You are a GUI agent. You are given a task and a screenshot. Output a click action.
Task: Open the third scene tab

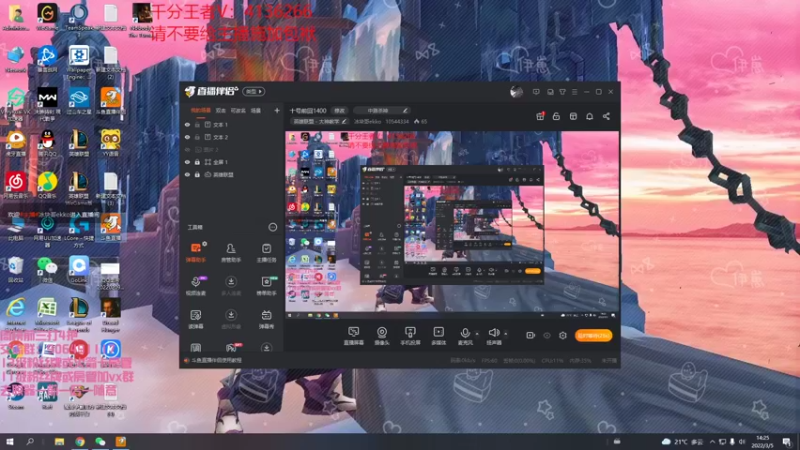[x=238, y=110]
